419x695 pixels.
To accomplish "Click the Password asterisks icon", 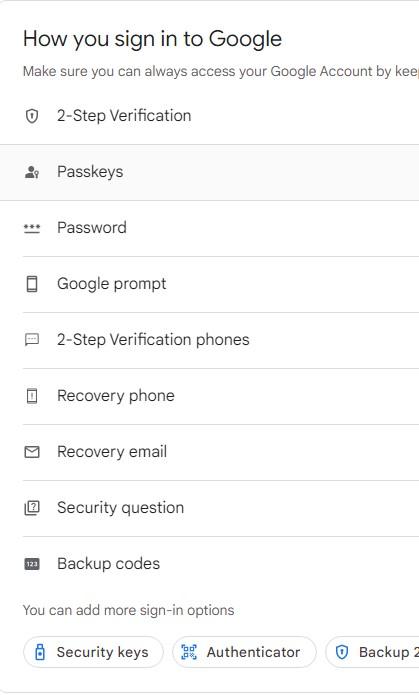I will 32,228.
